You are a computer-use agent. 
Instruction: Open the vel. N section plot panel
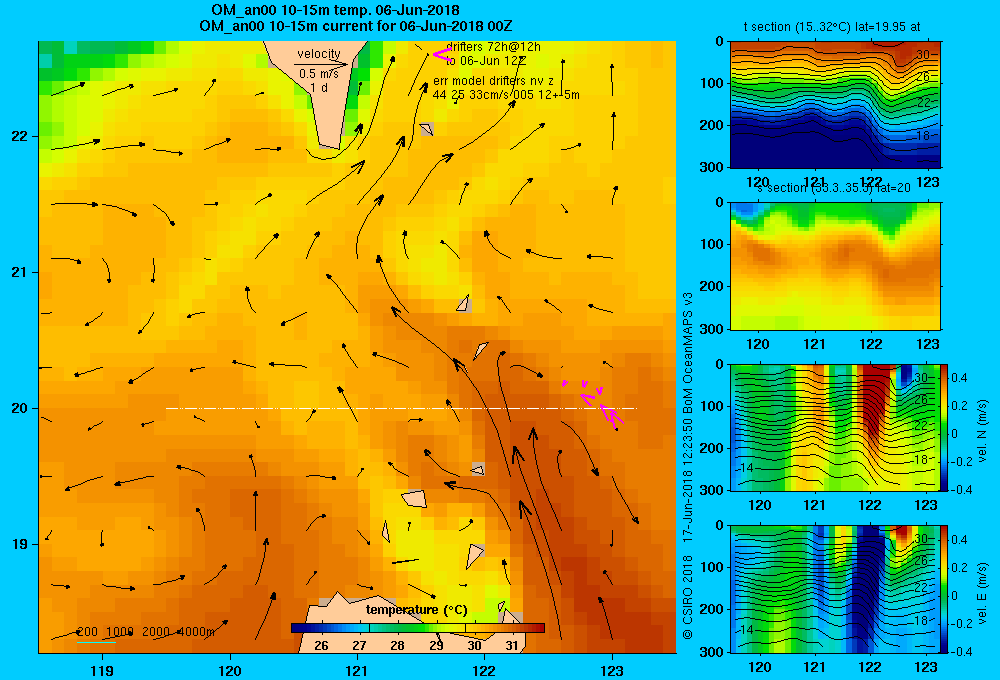[835, 427]
